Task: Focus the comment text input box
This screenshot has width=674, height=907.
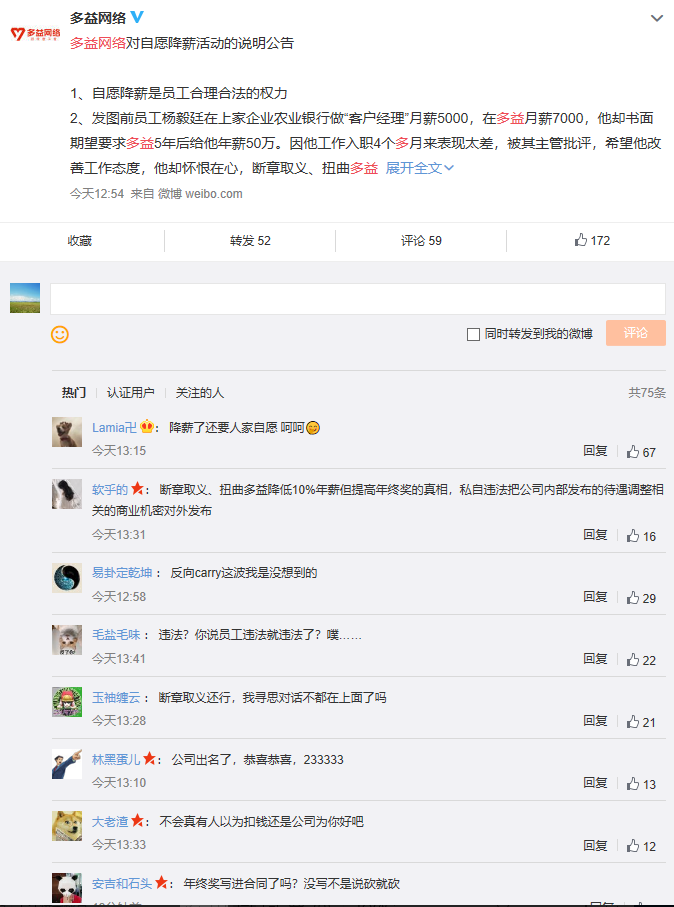Action: click(358, 299)
